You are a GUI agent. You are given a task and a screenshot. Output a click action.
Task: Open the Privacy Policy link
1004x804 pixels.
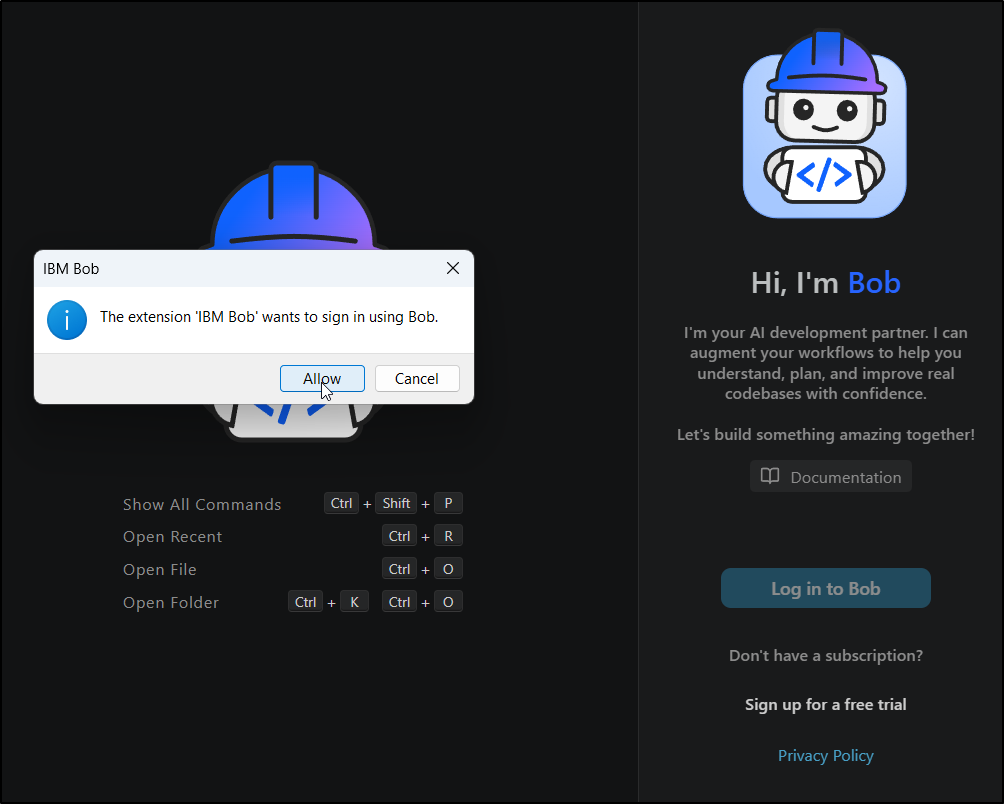coord(825,755)
